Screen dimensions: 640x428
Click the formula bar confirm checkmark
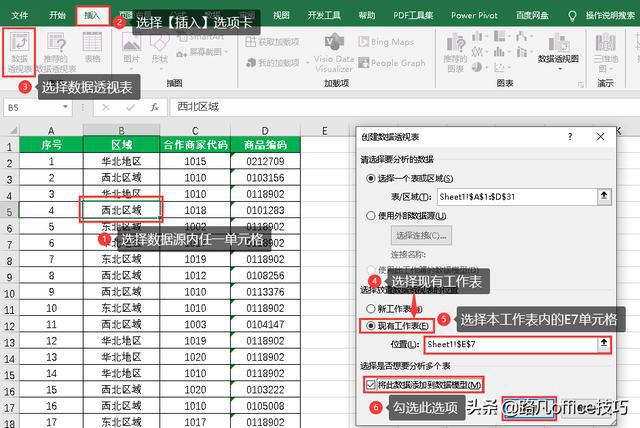click(131, 107)
